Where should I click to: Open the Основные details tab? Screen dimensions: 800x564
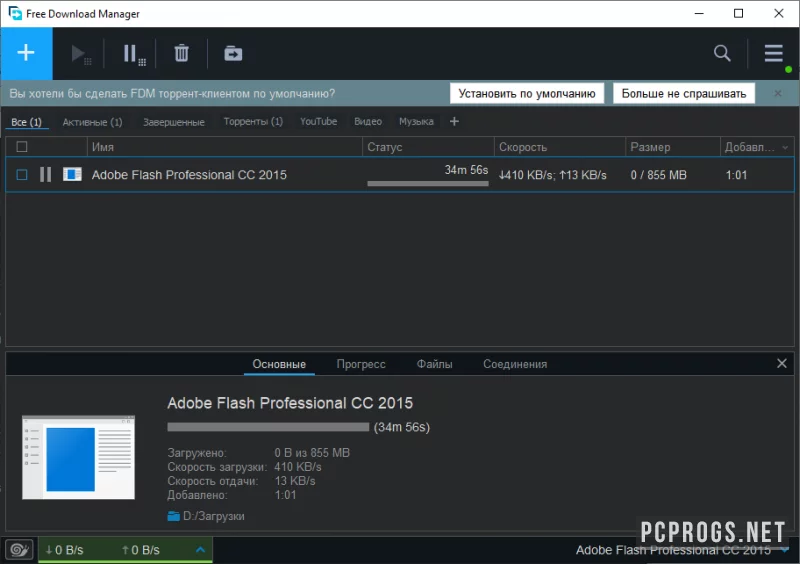pos(279,364)
